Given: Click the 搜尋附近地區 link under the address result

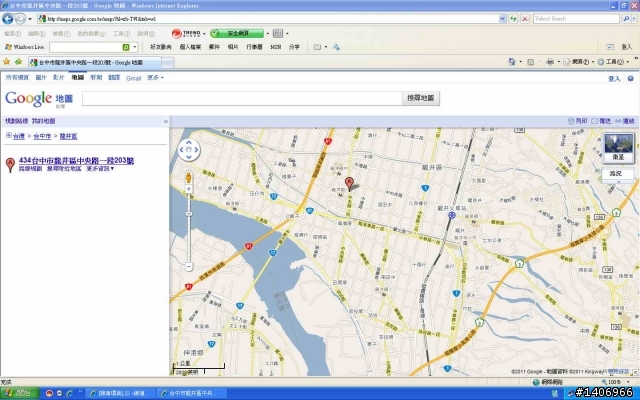Looking at the screenshot, I should coord(64,169).
